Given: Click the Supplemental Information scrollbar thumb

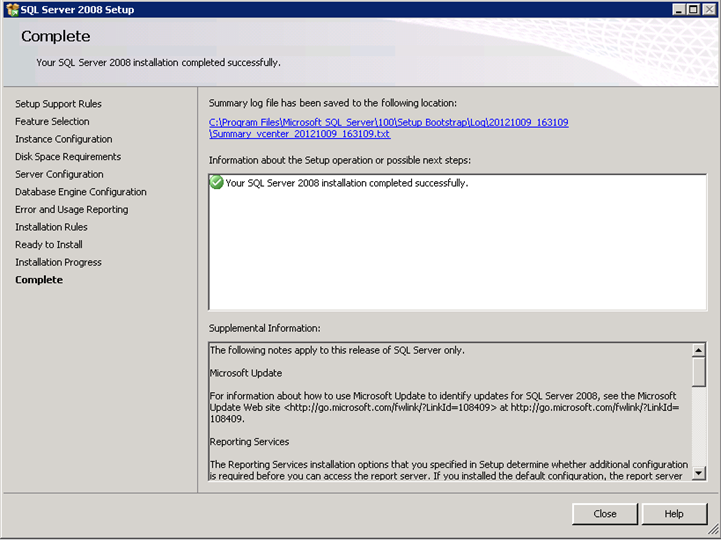Looking at the screenshot, I should click(698, 372).
